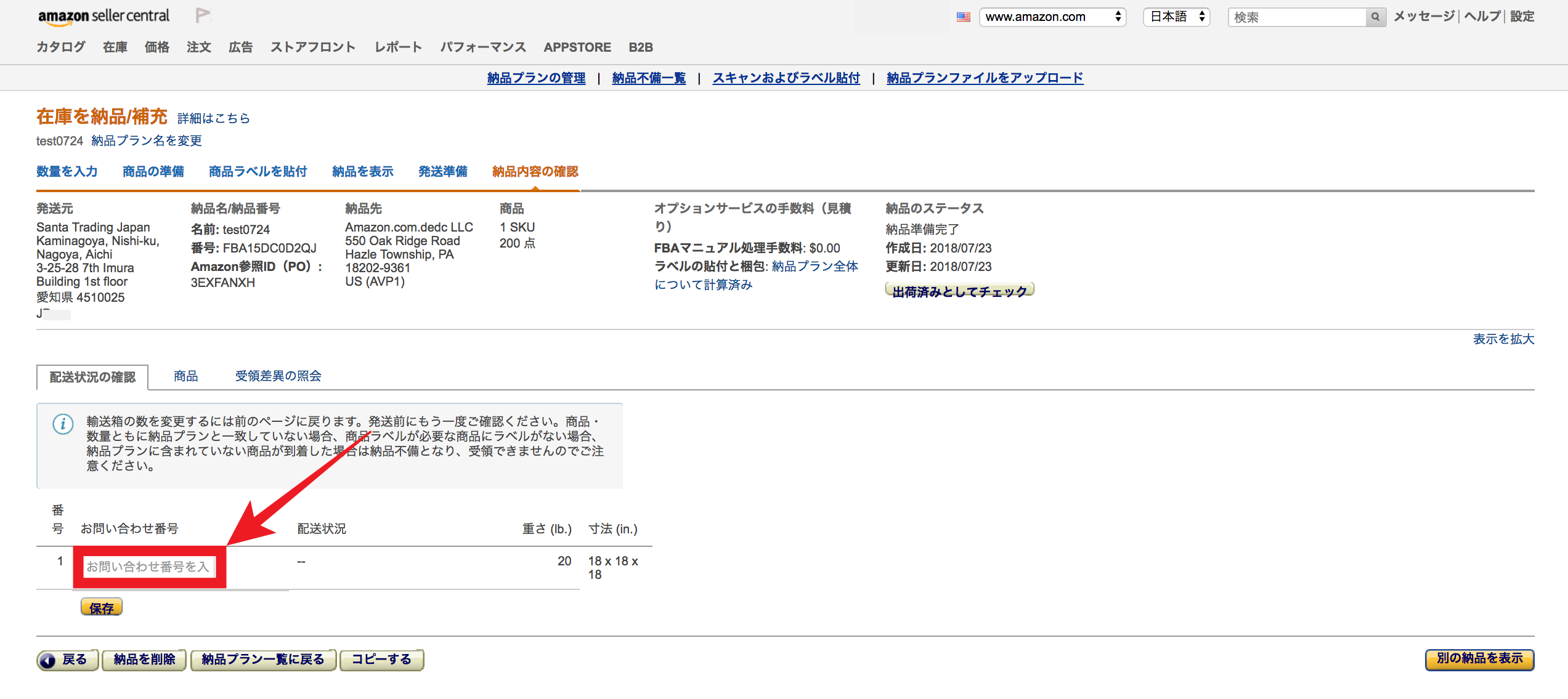The height and width of the screenshot is (699, 1568).
Task: Open the APPSTORE menu
Action: (577, 47)
